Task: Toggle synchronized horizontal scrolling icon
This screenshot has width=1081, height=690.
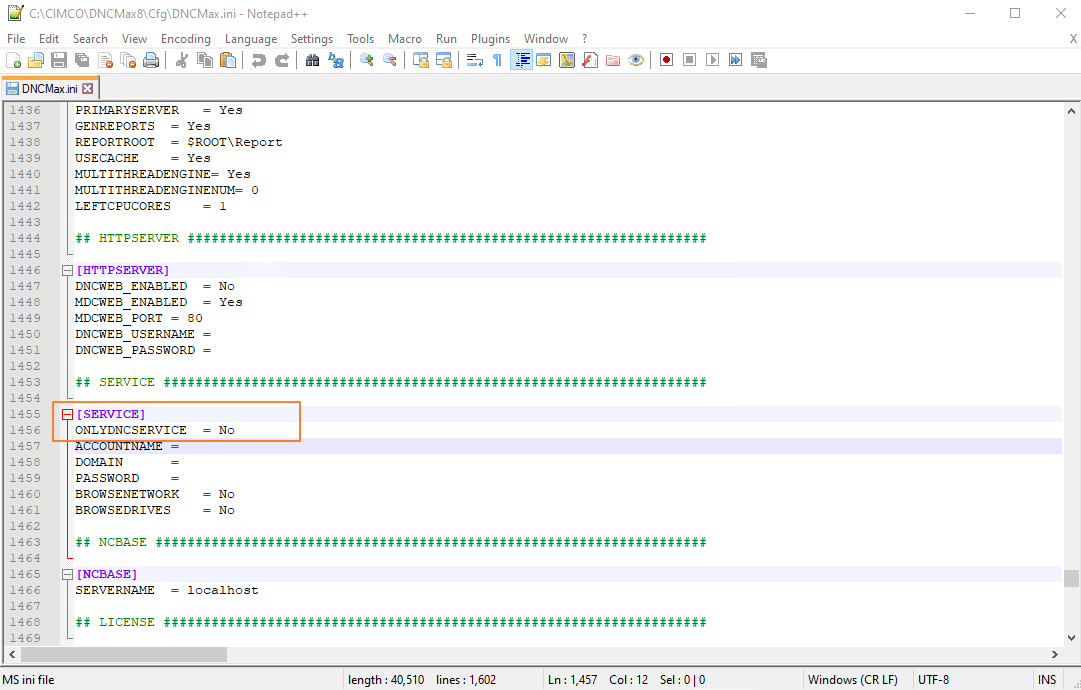Action: coord(444,61)
